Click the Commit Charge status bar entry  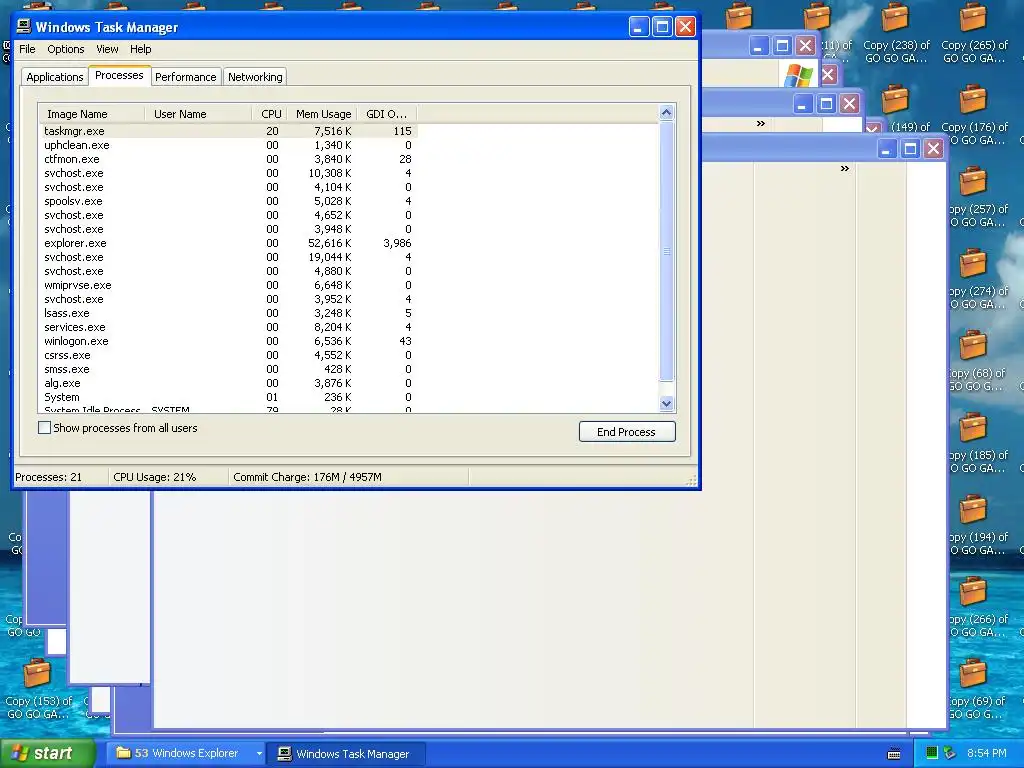coord(308,477)
